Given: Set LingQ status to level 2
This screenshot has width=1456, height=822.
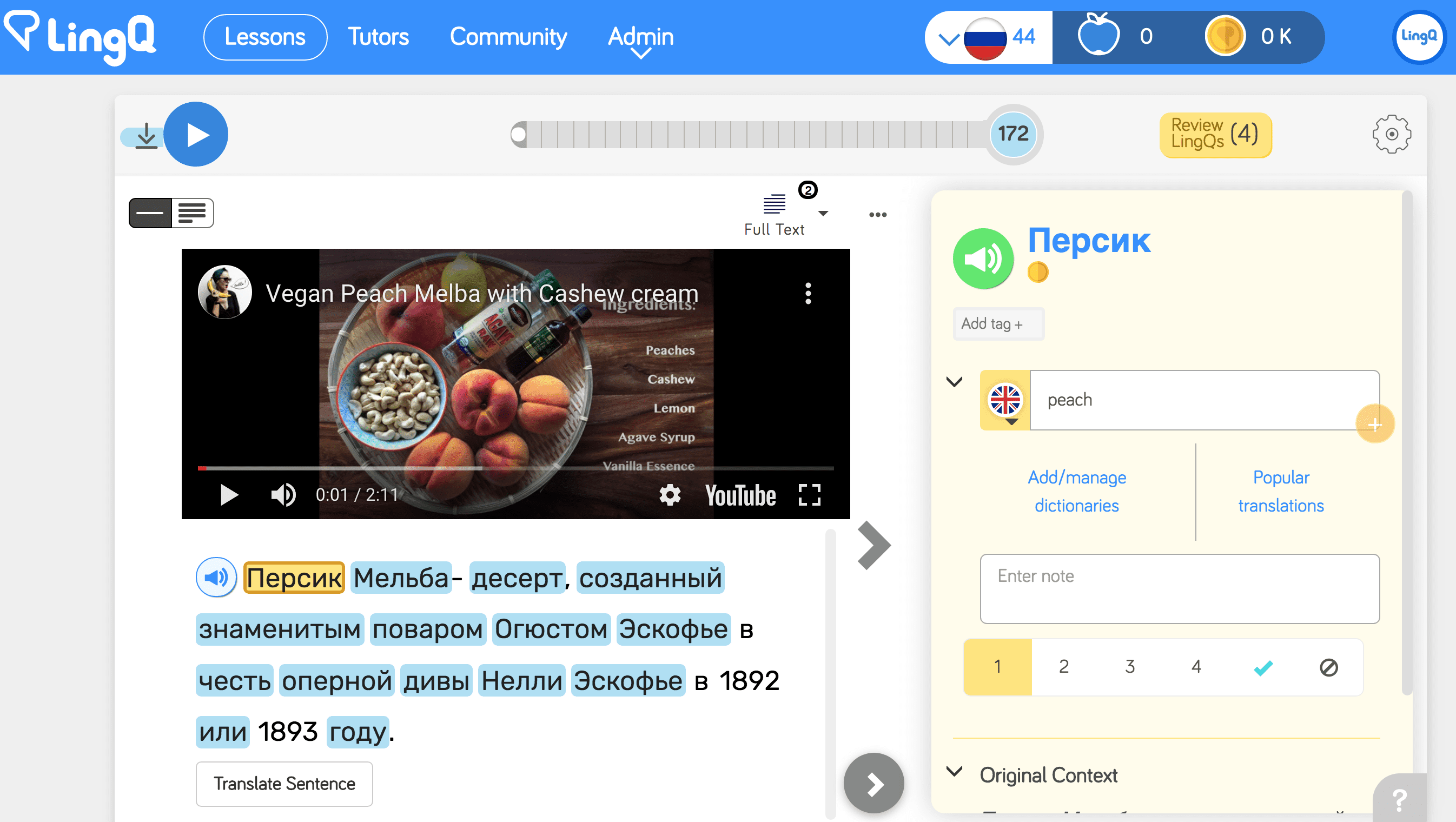Looking at the screenshot, I should (1063, 667).
